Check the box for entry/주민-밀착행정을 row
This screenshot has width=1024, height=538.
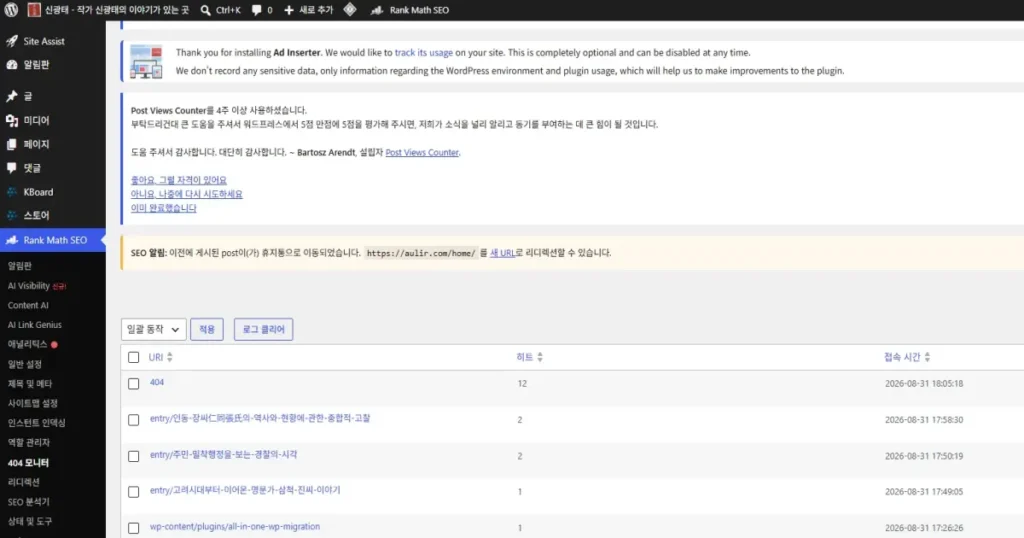click(x=133, y=456)
